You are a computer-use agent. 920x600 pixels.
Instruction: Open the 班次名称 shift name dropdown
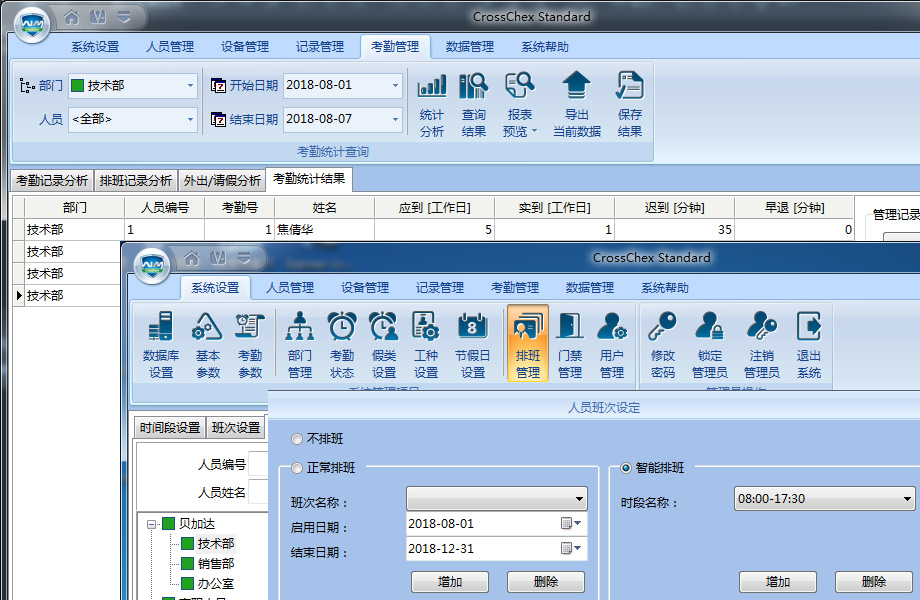(x=496, y=498)
